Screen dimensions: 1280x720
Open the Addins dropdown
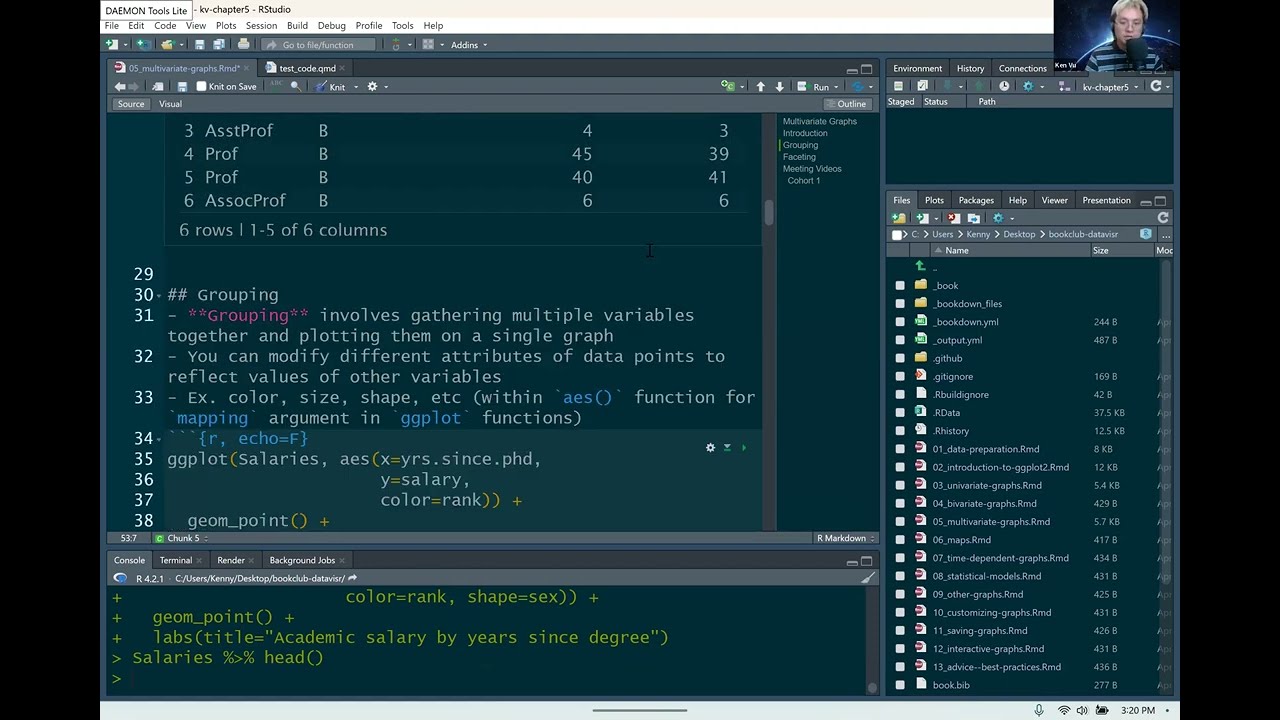[x=468, y=44]
